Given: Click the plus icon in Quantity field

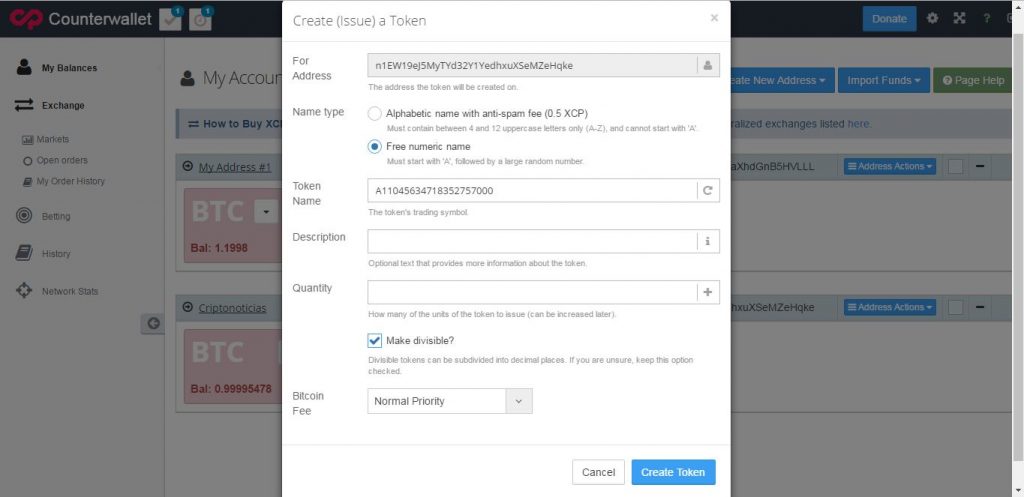Looking at the screenshot, I should point(708,293).
